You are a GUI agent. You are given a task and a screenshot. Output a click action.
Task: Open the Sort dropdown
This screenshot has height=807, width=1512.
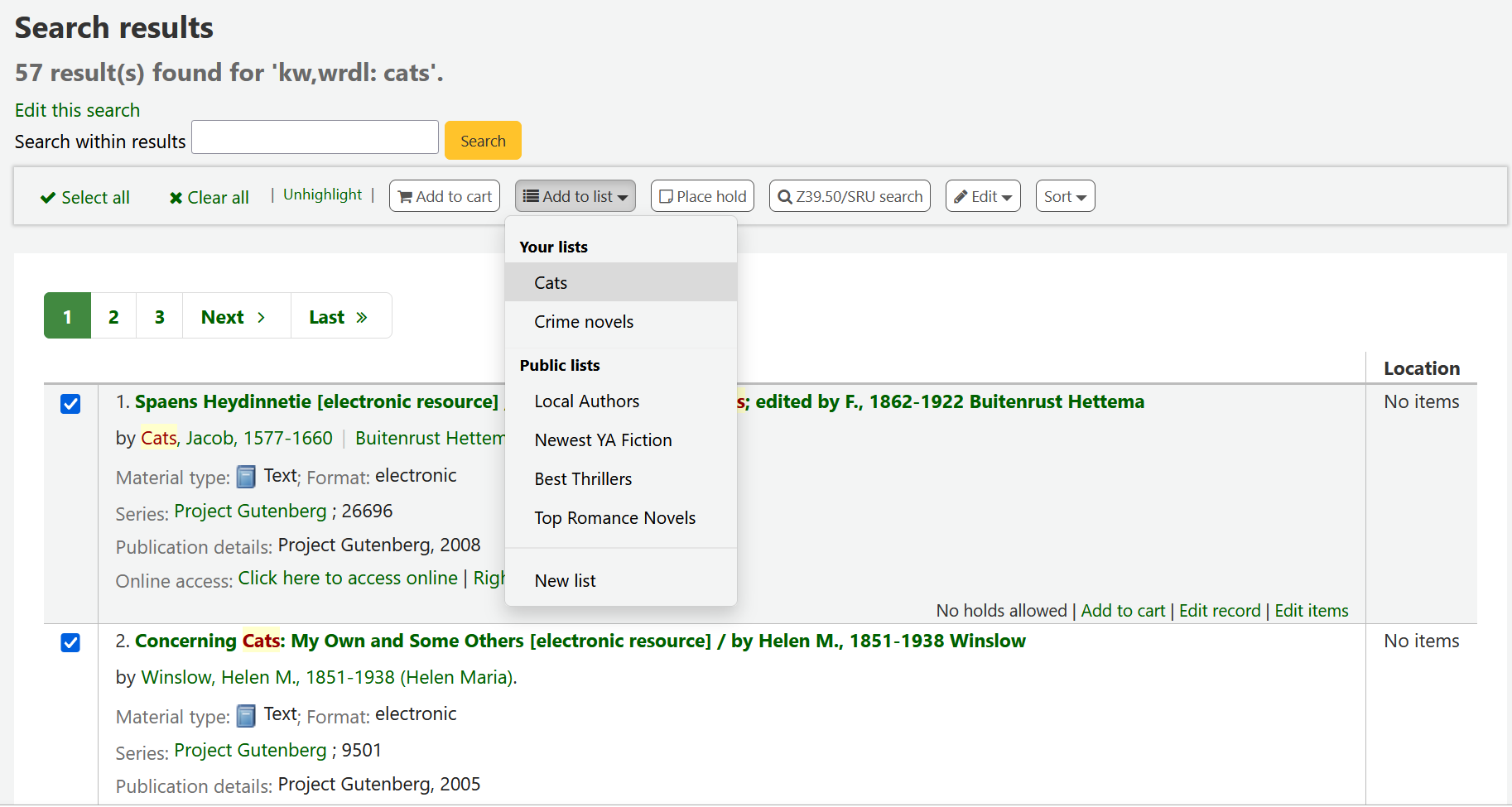pyautogui.click(x=1065, y=196)
